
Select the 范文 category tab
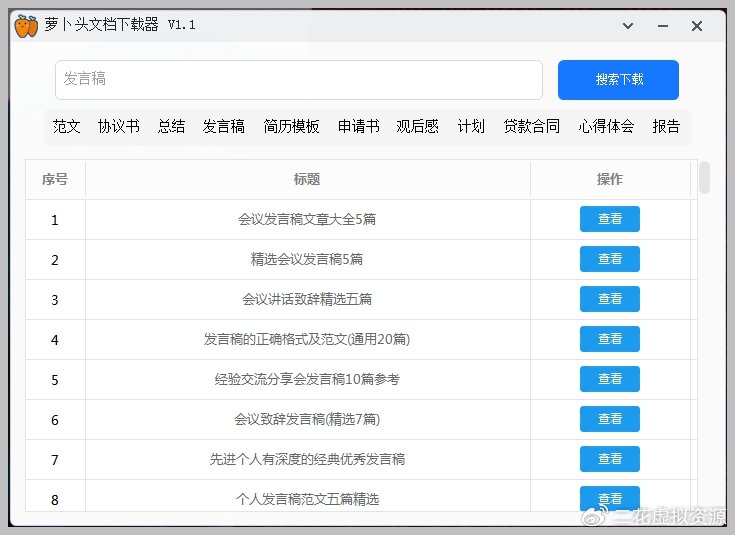pos(67,126)
